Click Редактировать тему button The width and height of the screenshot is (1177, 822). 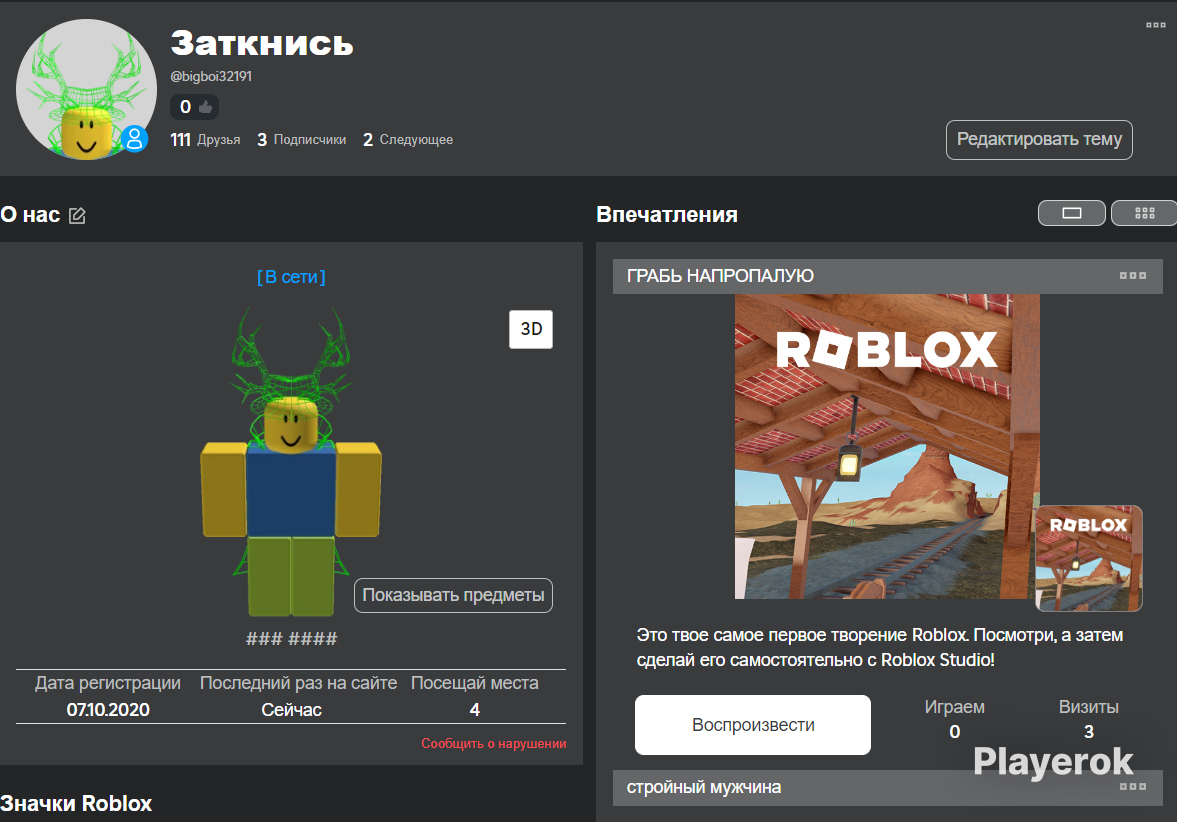tap(1039, 140)
